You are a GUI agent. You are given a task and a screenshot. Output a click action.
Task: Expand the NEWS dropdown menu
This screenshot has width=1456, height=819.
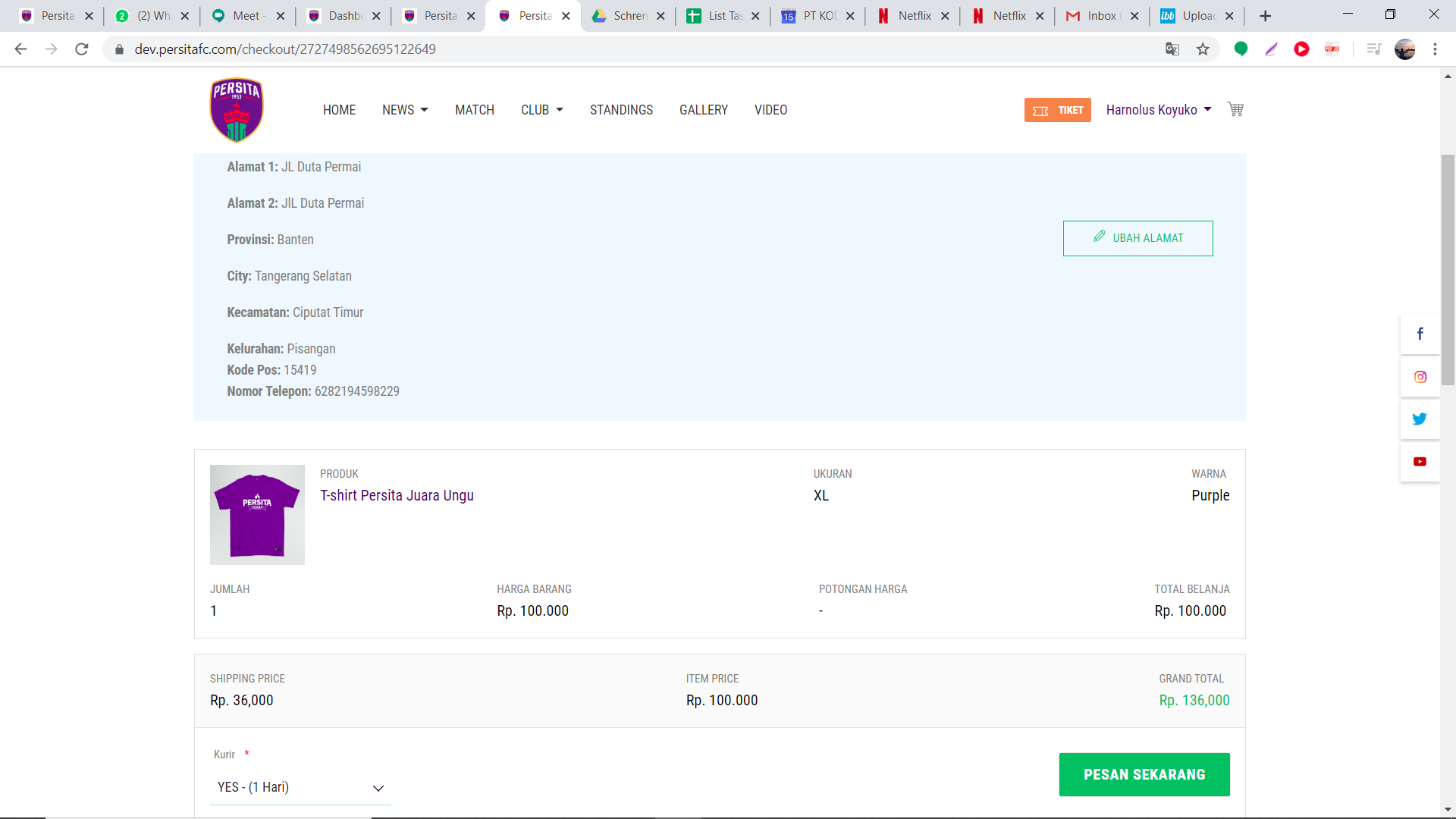[x=405, y=110]
